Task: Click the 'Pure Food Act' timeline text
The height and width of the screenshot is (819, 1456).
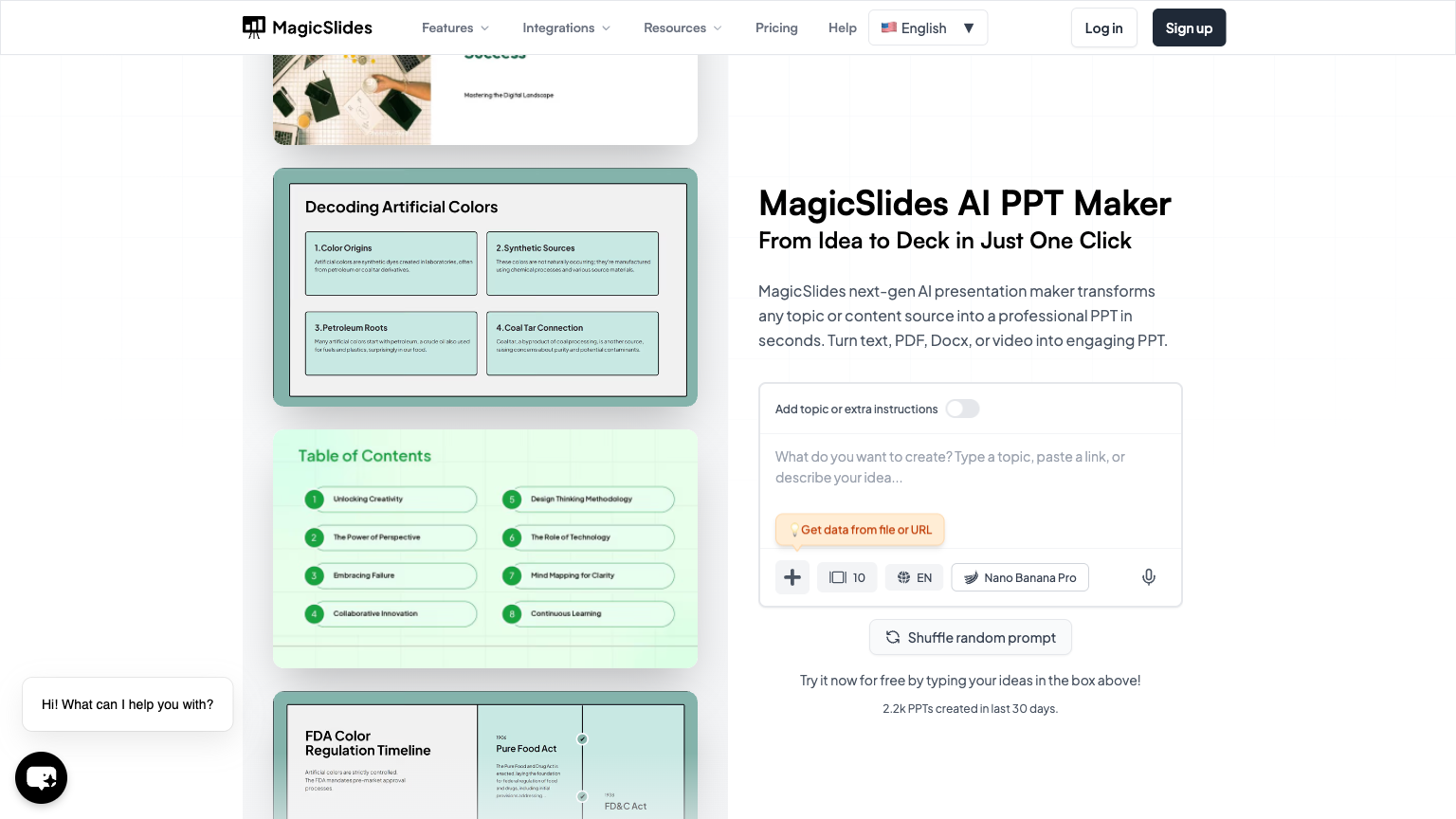Action: [x=526, y=749]
